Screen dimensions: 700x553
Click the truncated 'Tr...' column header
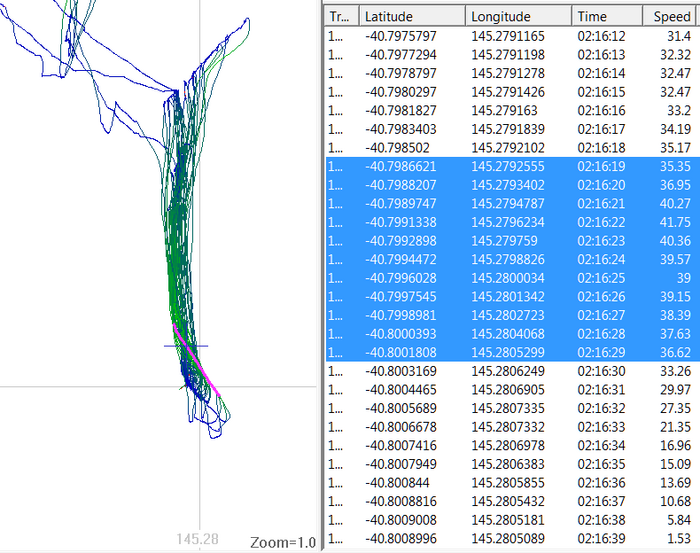pyautogui.click(x=340, y=17)
